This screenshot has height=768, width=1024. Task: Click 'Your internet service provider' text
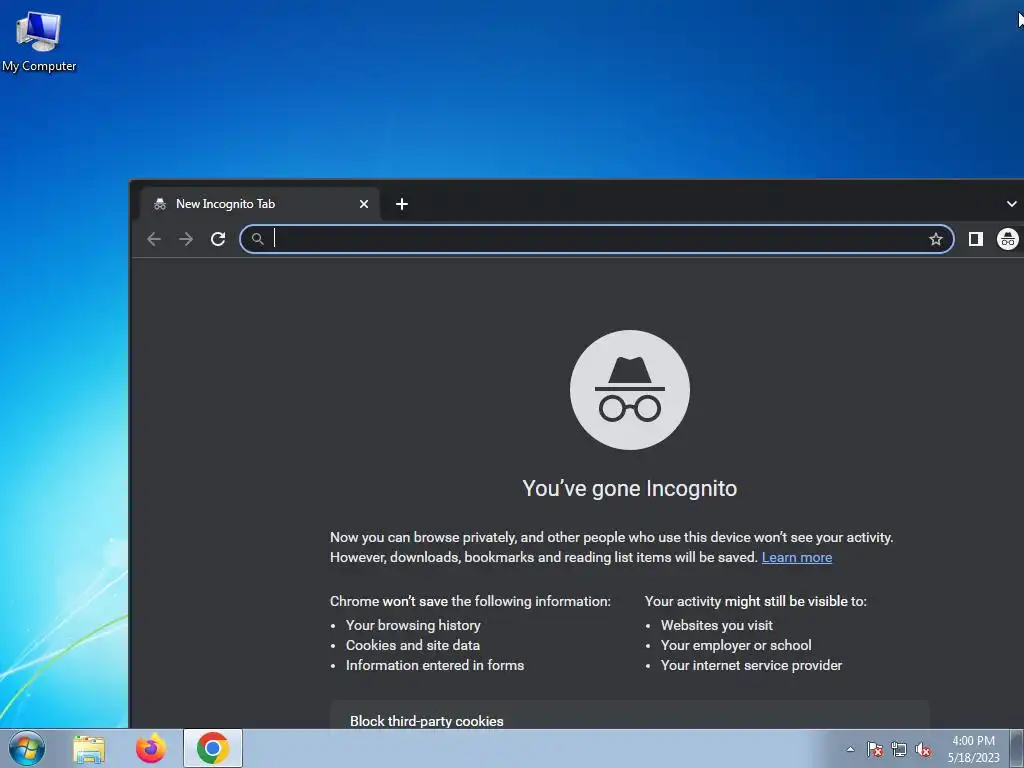(x=752, y=665)
